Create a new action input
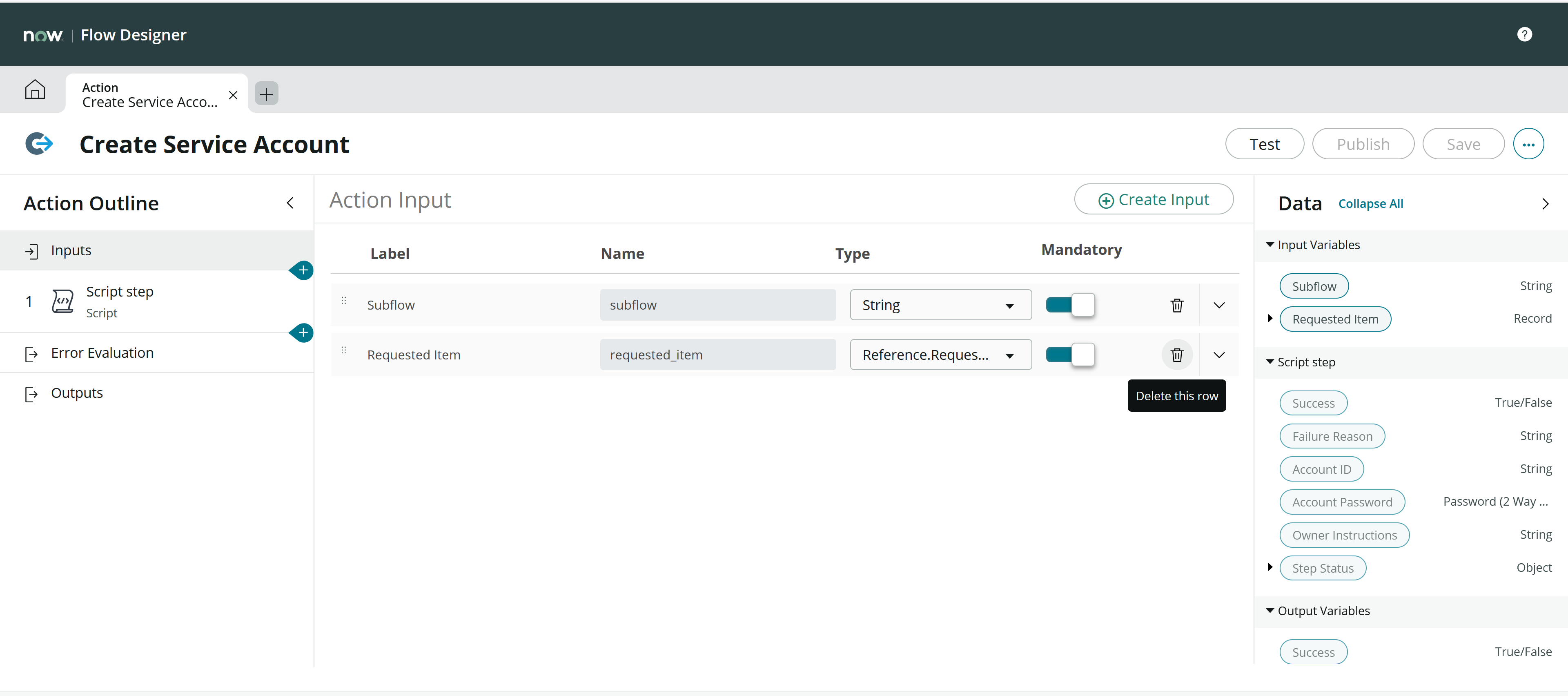 [1154, 199]
